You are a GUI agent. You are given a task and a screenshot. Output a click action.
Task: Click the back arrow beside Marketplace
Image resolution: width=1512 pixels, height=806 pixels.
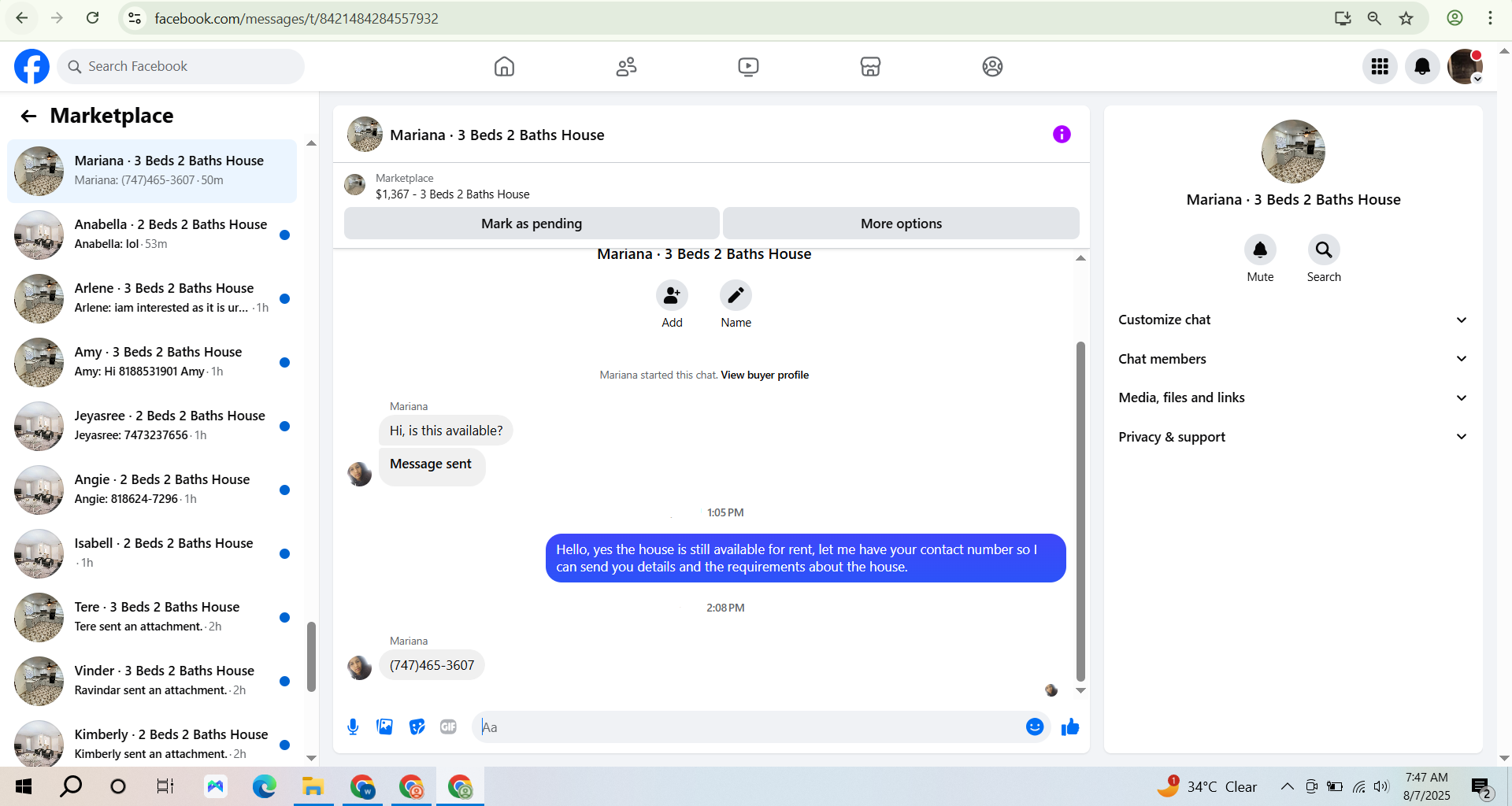coord(28,116)
